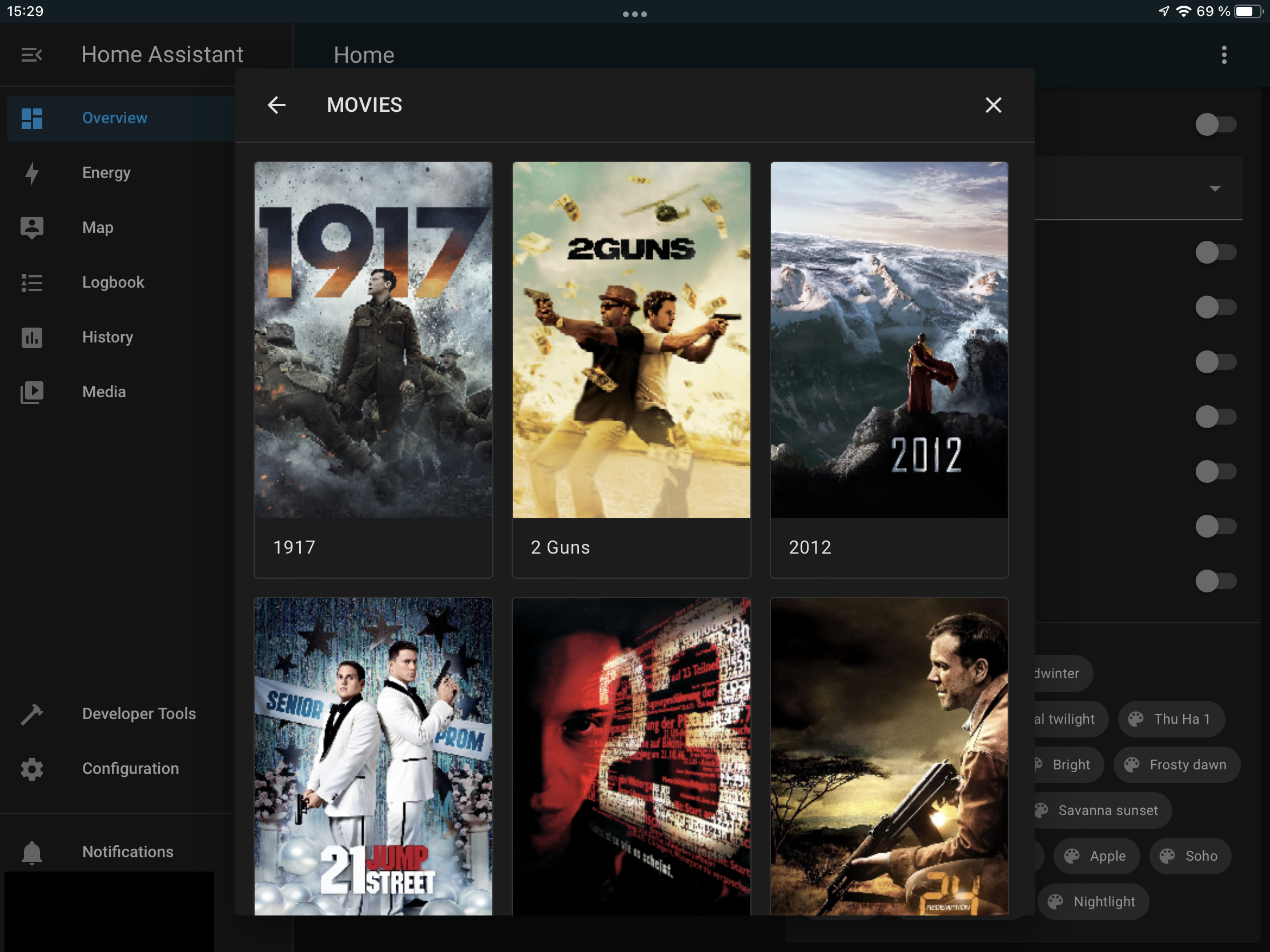Expand the dashboard dropdown arrow

(x=1214, y=189)
